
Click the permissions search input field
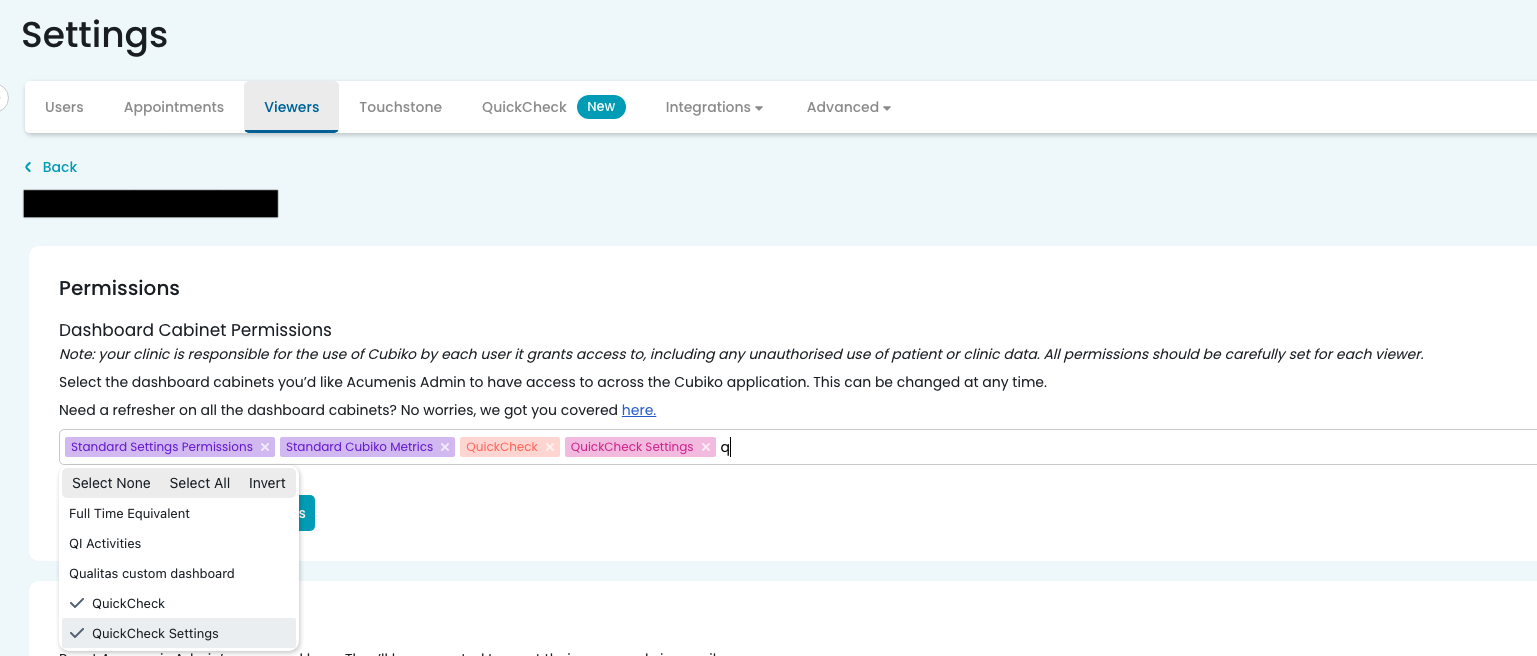click(x=900, y=447)
